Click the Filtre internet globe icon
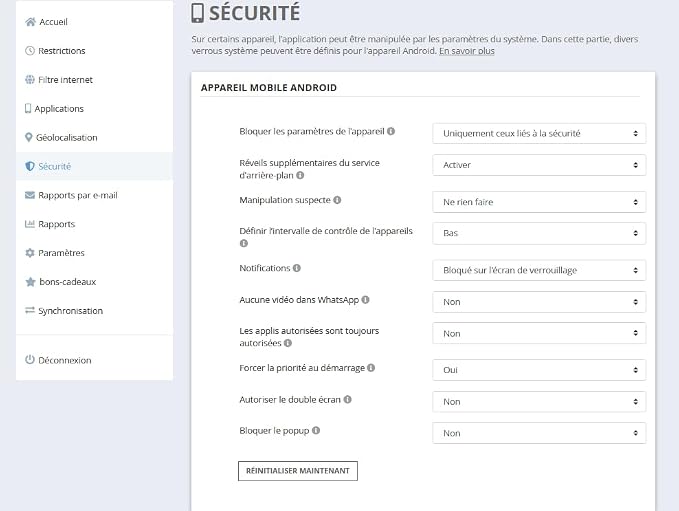Viewport: 679px width, 511px height. [x=29, y=80]
